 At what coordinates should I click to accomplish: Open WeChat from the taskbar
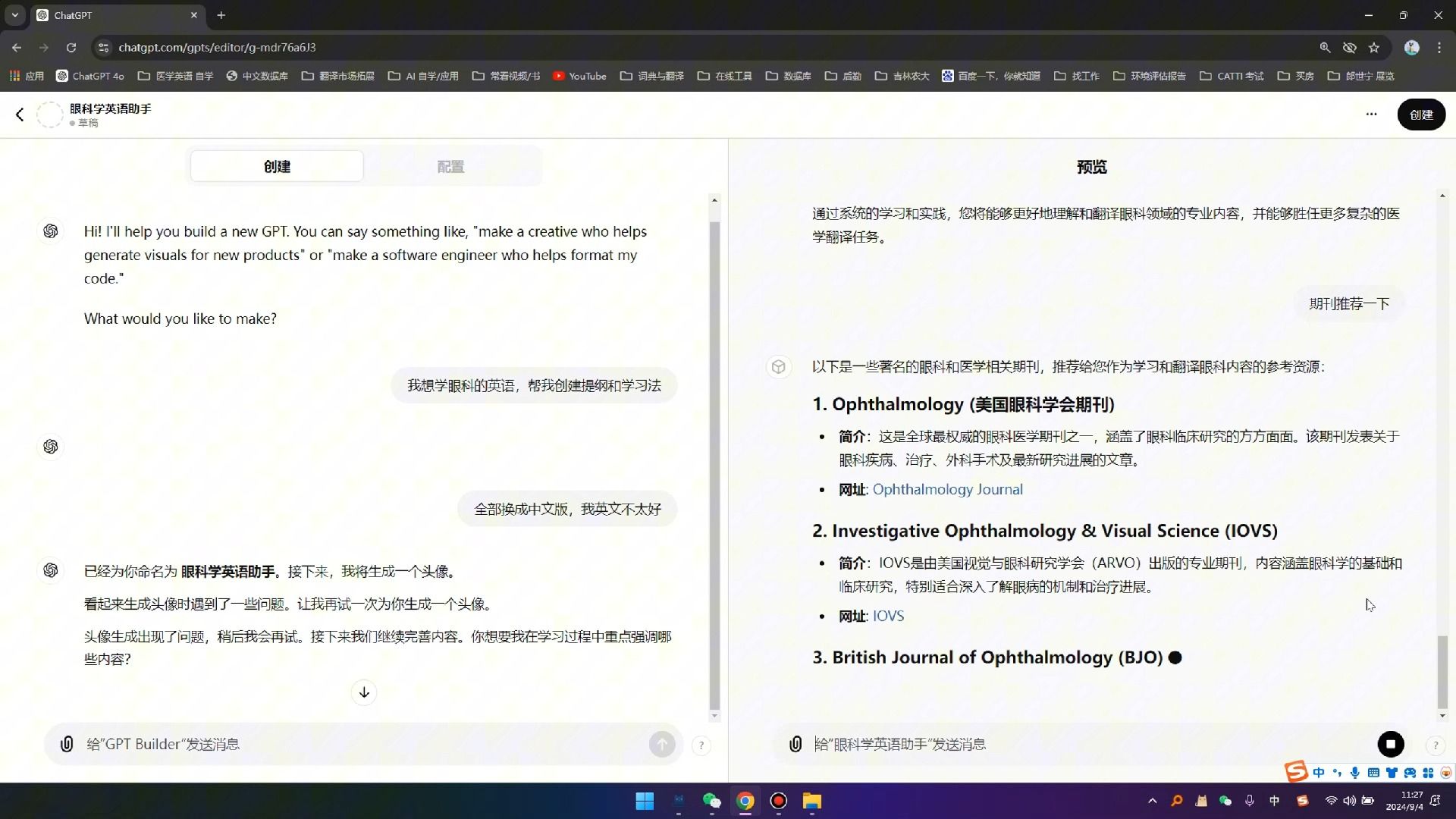coord(711,801)
